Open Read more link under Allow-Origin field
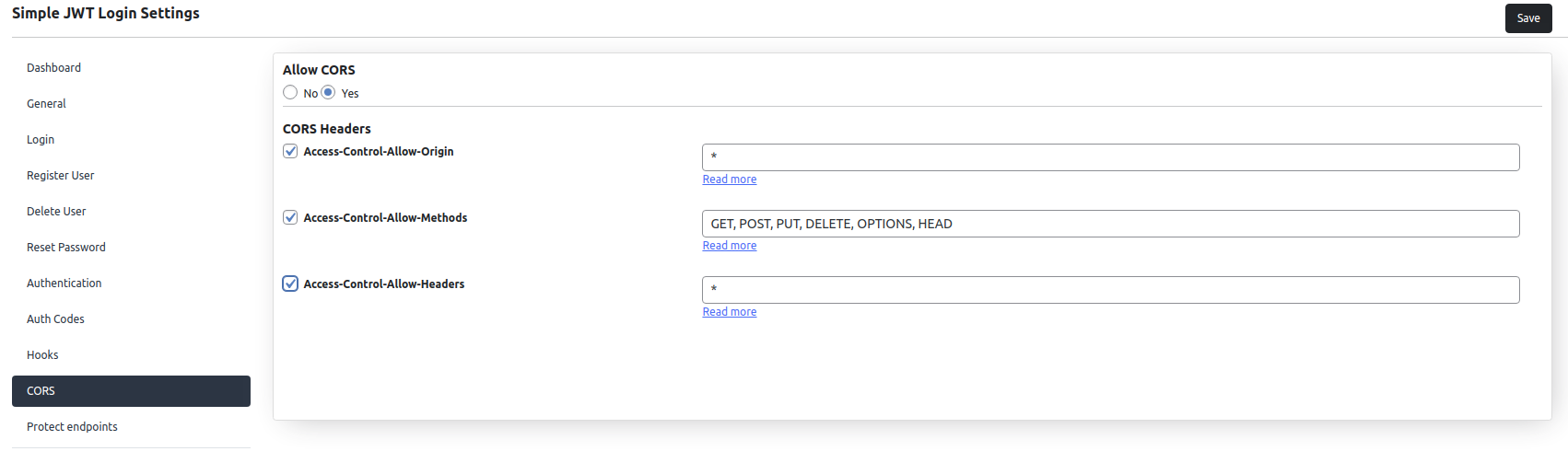The width and height of the screenshot is (1568, 463). tap(729, 179)
